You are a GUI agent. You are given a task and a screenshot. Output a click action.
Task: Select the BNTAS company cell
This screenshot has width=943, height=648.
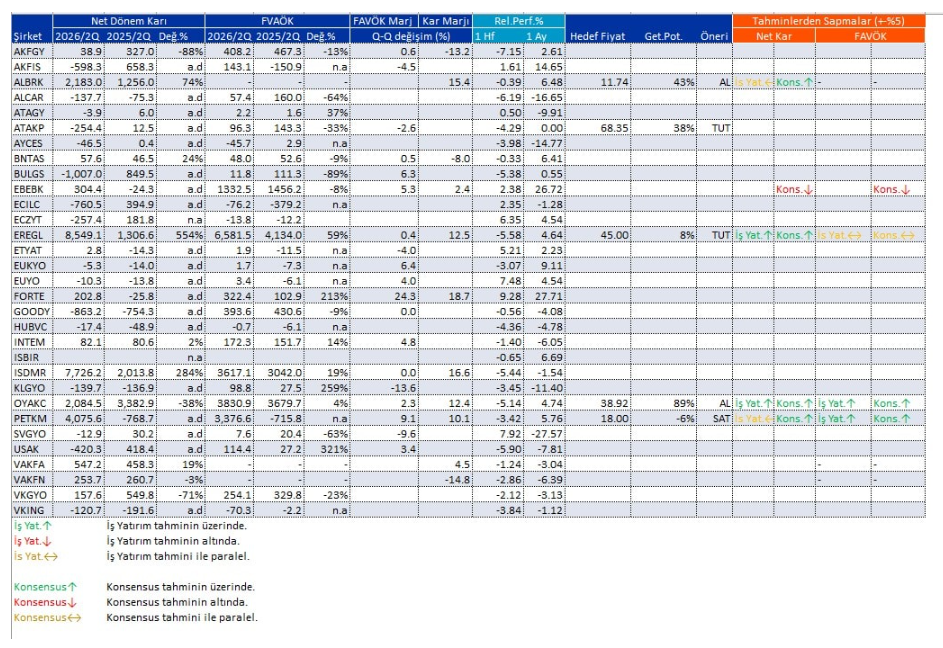point(32,158)
